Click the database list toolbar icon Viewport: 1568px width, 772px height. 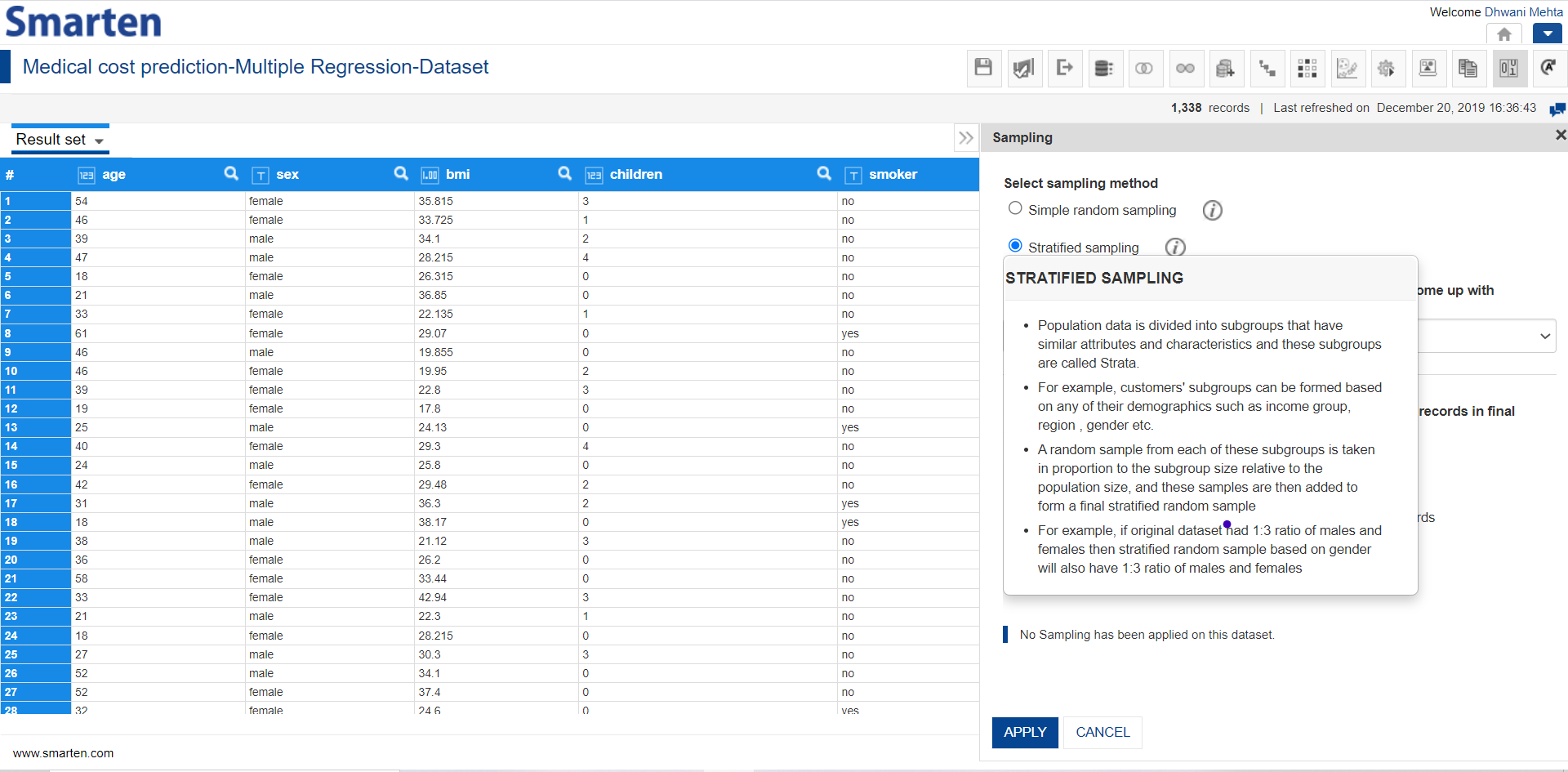pyautogui.click(x=1104, y=68)
